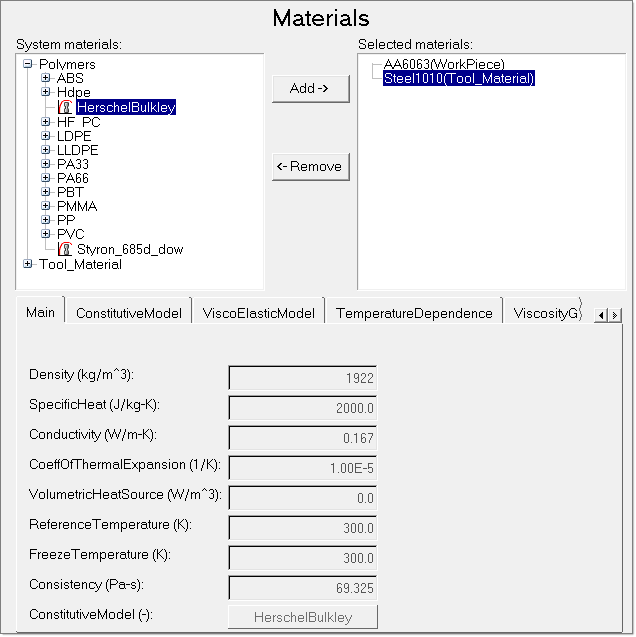Viewport: 636px width, 637px height.
Task: Click the Add -> button
Action: [x=311, y=89]
